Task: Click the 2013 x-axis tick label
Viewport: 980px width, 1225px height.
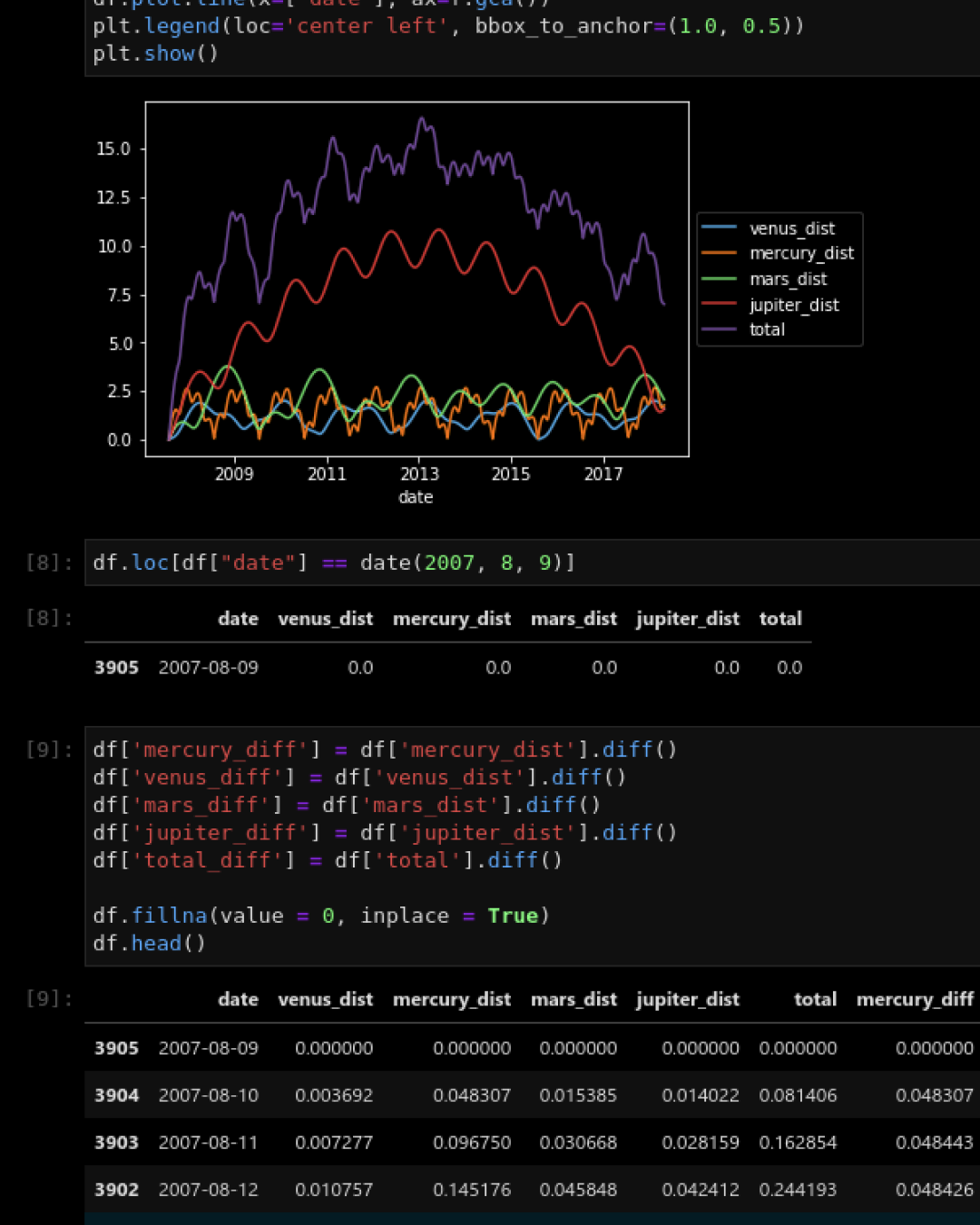Action: [419, 474]
